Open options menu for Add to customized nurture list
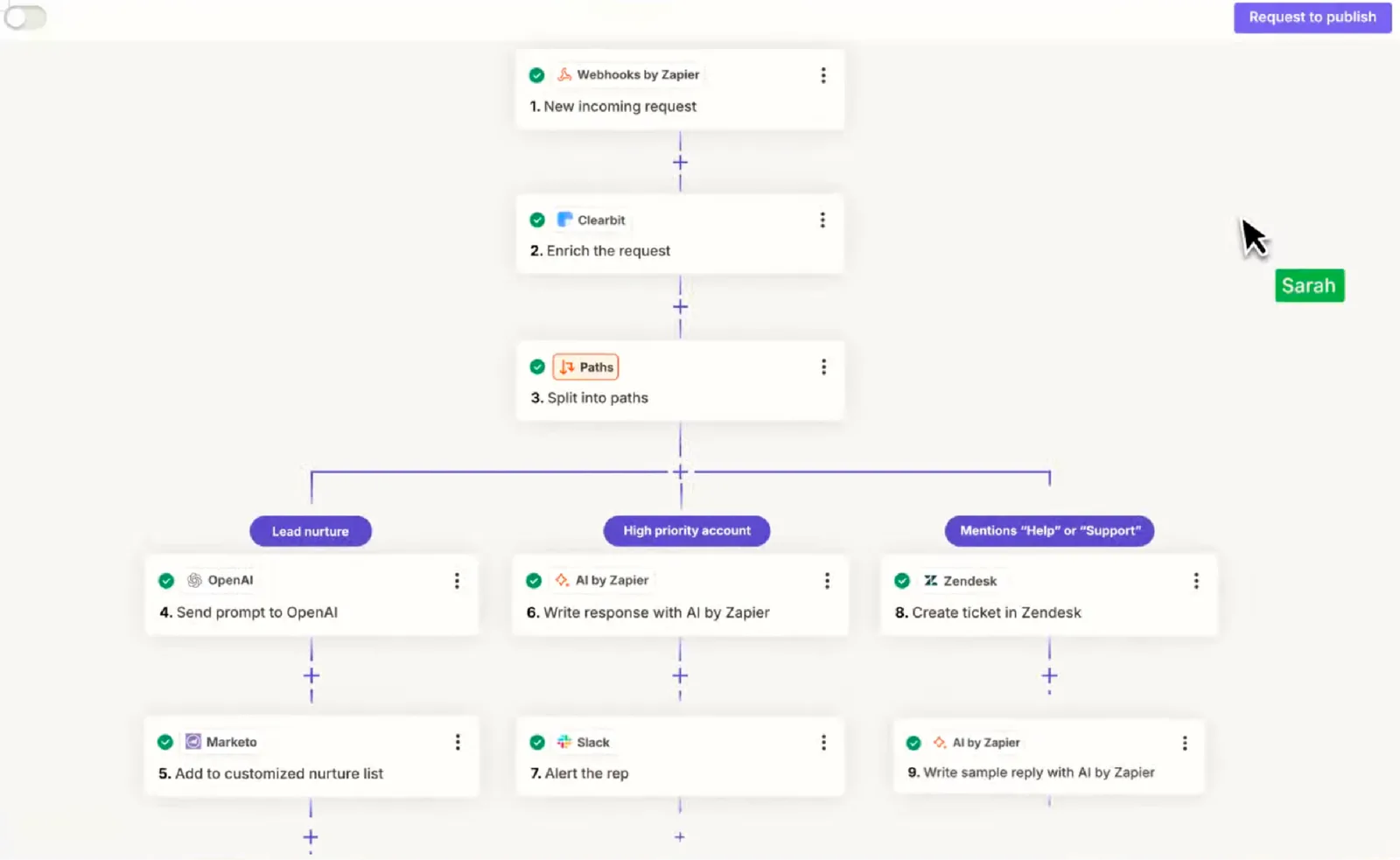The width and height of the screenshot is (1400, 860). (458, 742)
